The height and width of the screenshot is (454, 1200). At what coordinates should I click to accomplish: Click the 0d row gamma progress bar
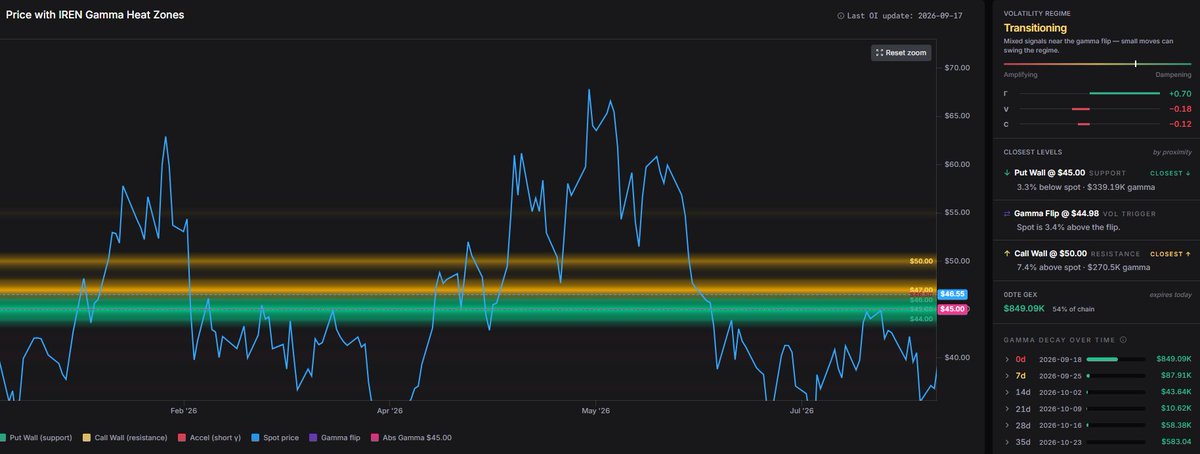click(1115, 358)
